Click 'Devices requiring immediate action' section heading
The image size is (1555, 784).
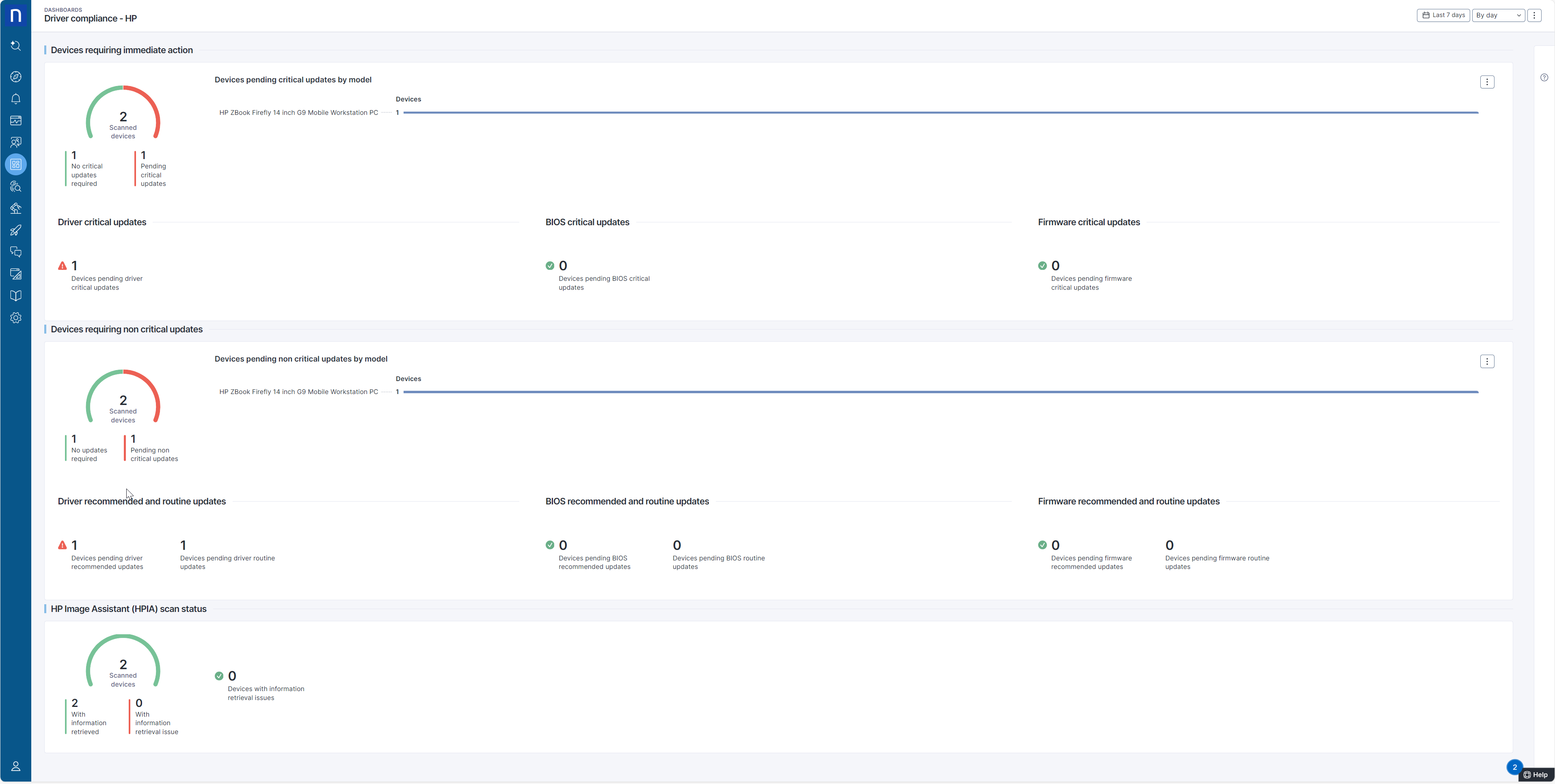122,50
